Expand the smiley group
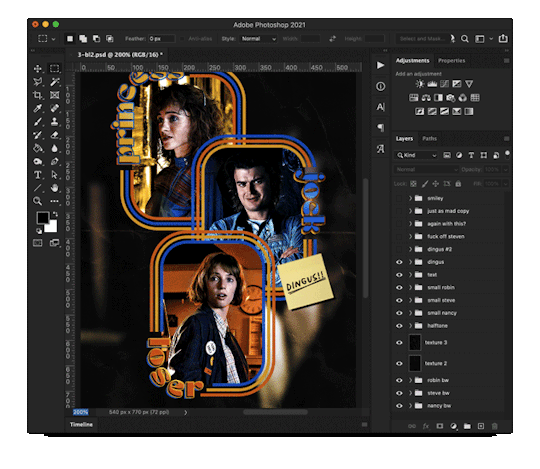This screenshot has width=540, height=469. click(410, 198)
